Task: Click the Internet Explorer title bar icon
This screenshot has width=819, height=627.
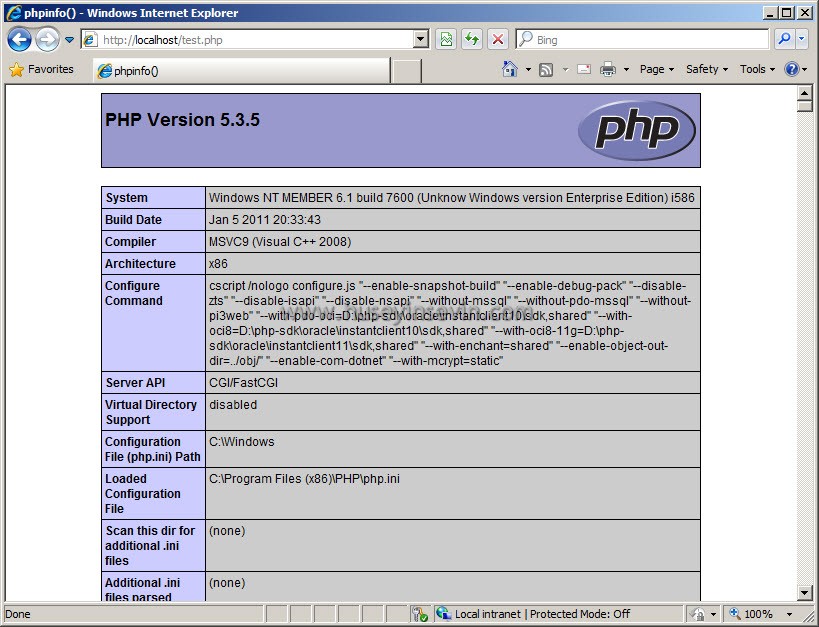Action: click(x=14, y=13)
